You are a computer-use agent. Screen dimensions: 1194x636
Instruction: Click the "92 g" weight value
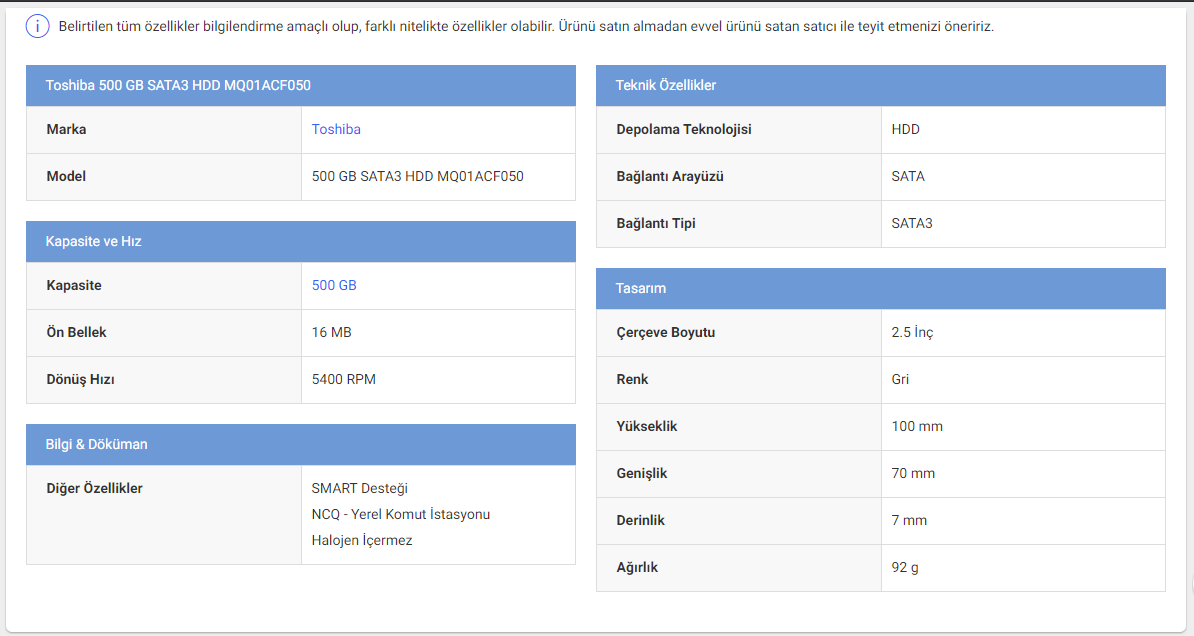coord(905,568)
